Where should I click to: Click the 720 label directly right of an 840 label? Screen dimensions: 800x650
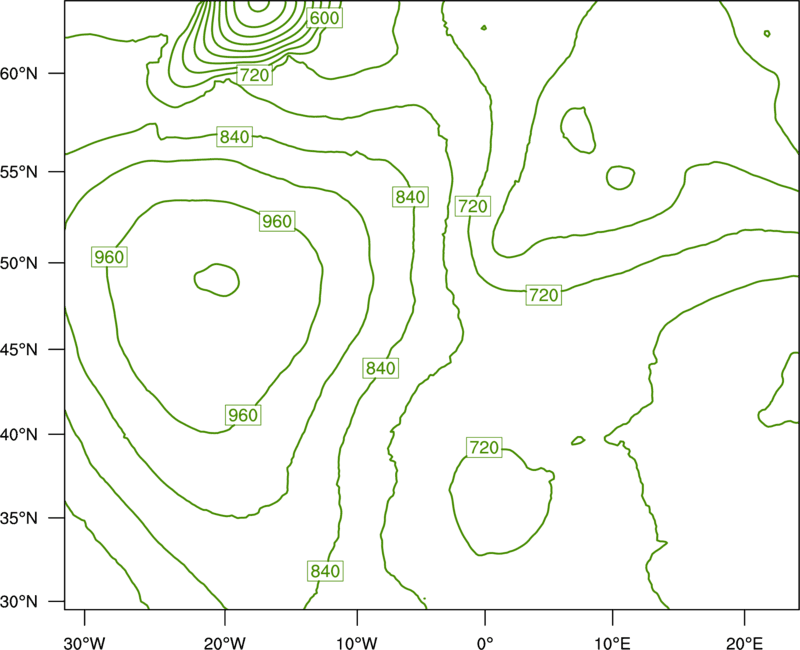(x=473, y=206)
